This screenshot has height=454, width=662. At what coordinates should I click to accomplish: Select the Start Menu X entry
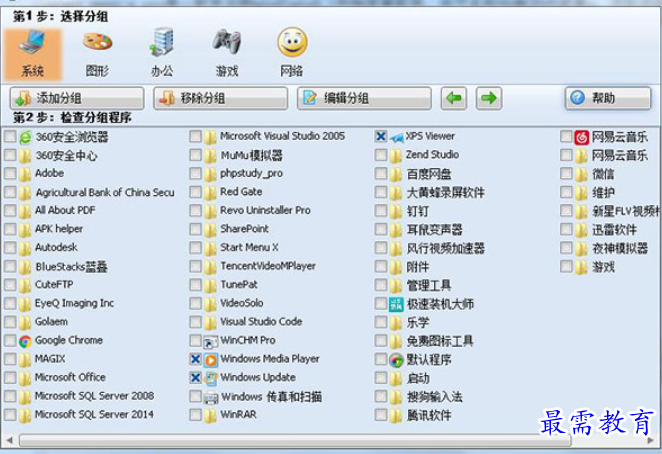click(x=249, y=247)
